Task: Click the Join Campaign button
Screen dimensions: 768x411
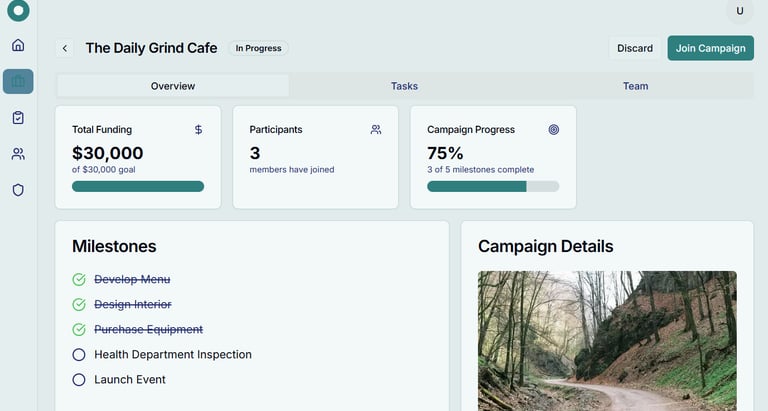Action: tap(710, 48)
